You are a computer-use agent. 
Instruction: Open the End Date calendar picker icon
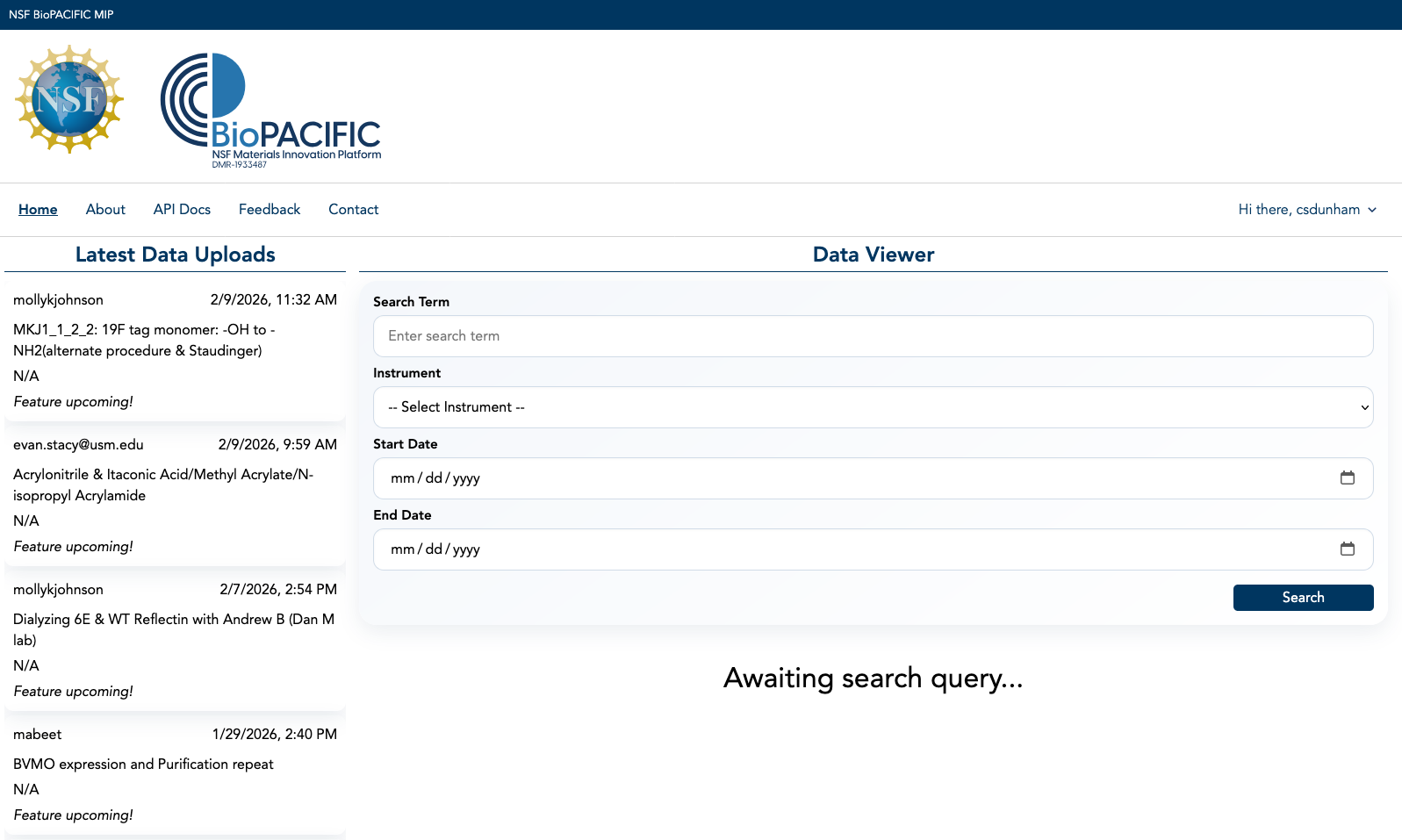[x=1347, y=549]
